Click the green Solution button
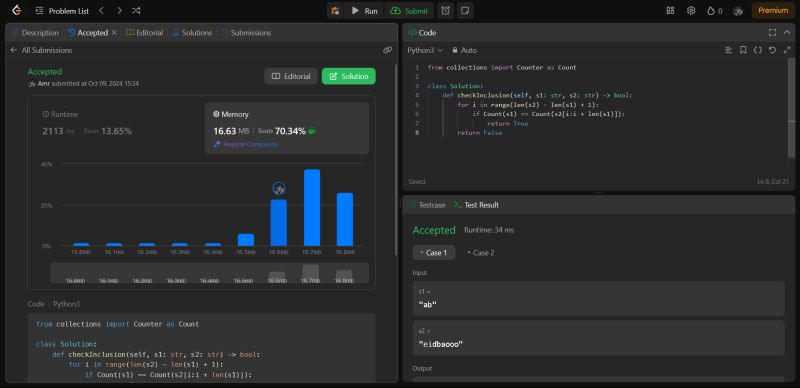The height and width of the screenshot is (388, 800). 348,76
